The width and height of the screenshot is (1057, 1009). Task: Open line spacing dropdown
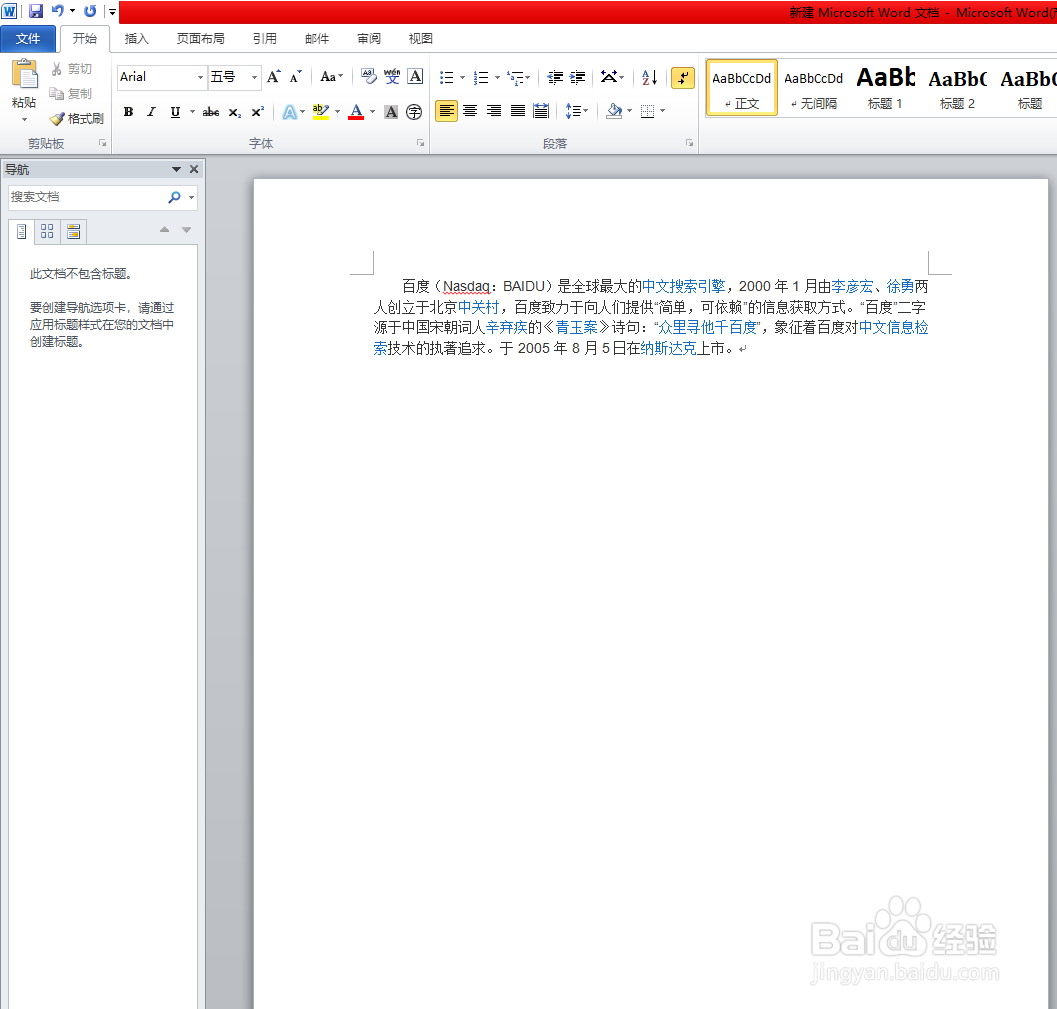click(x=576, y=111)
